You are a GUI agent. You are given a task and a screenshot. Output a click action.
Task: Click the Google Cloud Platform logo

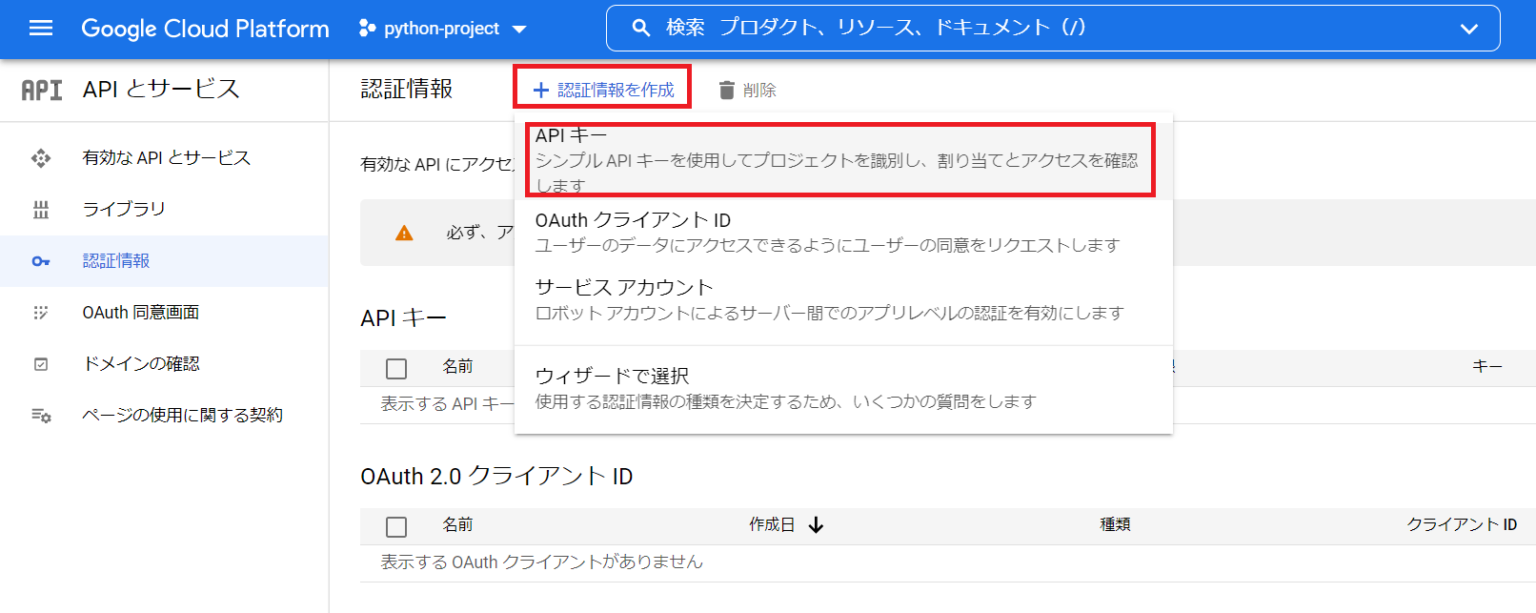pos(205,28)
